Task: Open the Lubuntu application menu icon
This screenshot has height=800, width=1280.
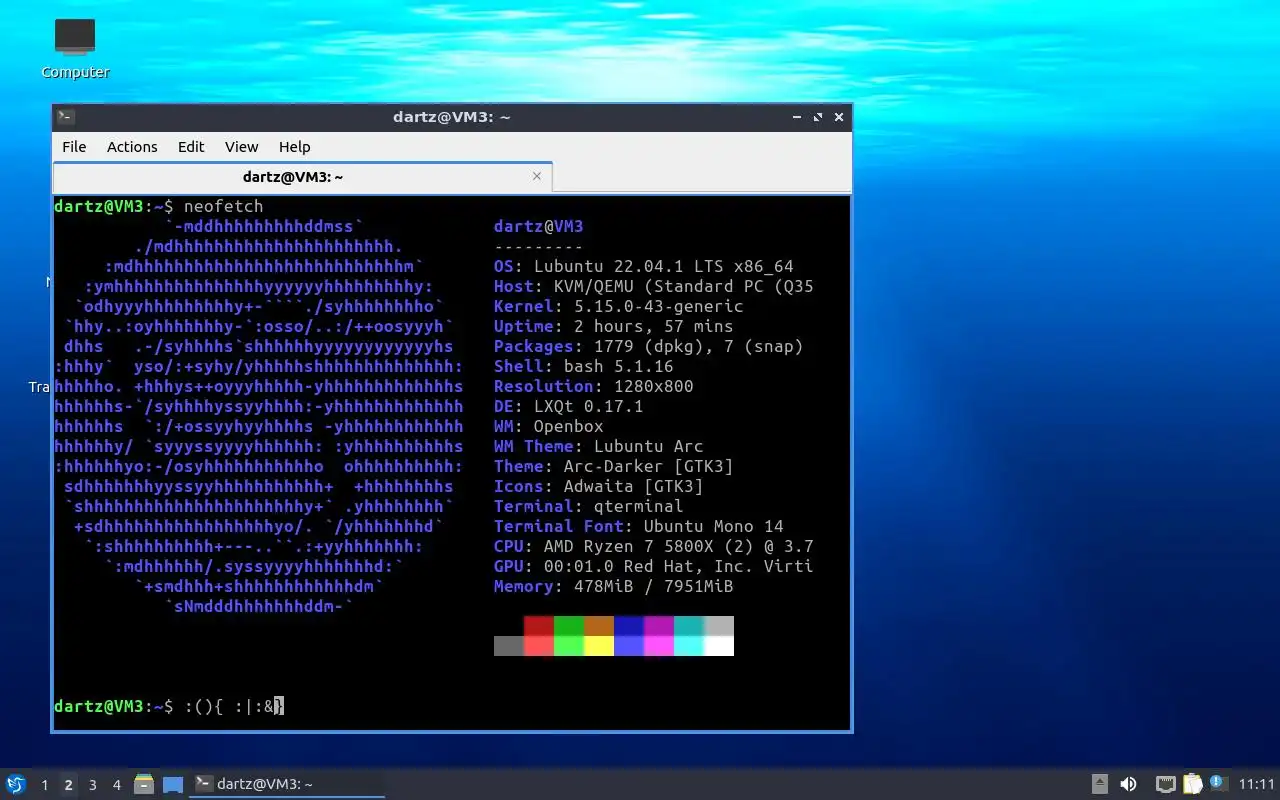Action: pyautogui.click(x=16, y=784)
